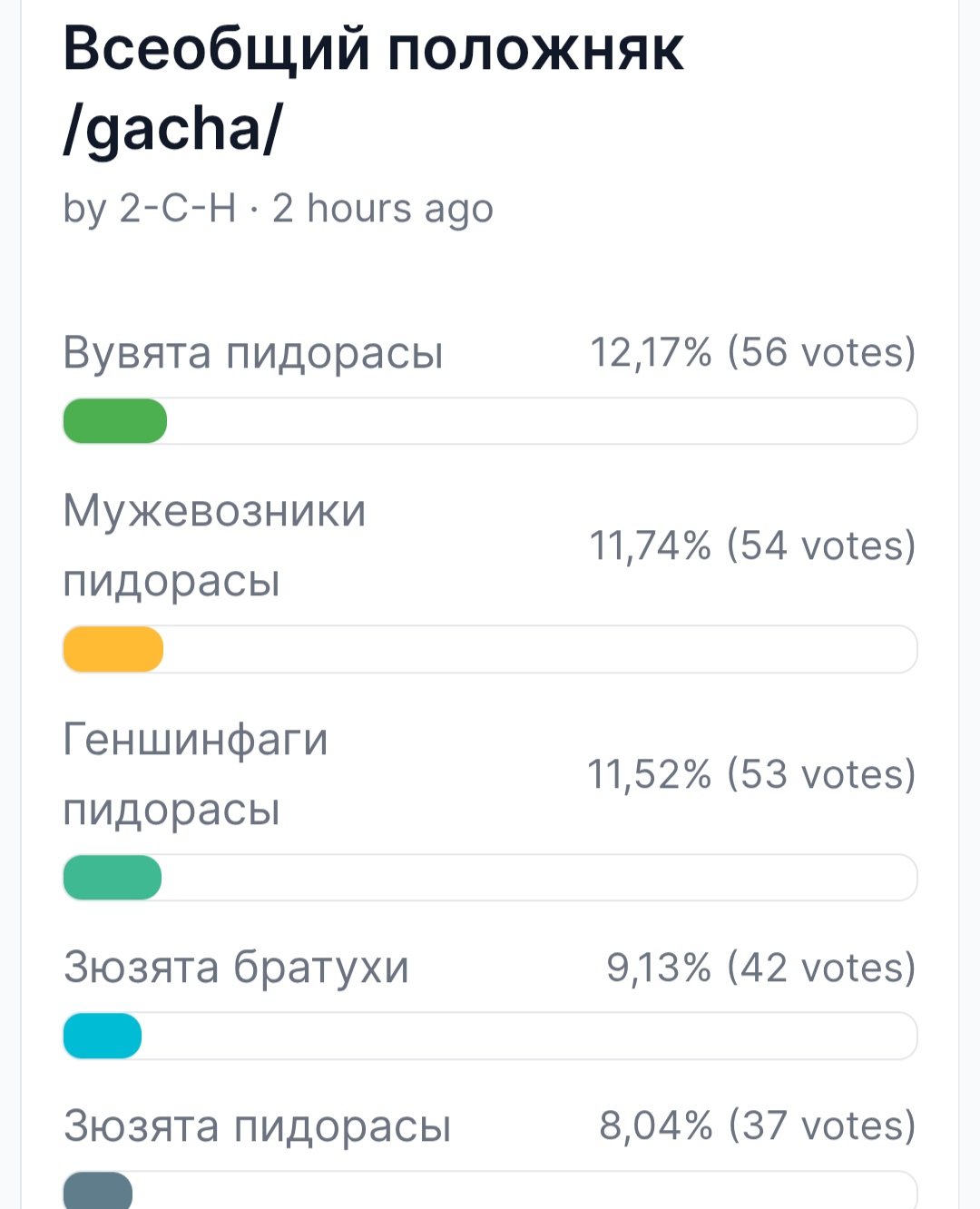
Task: Select the poll title heading text
Action: point(373,88)
